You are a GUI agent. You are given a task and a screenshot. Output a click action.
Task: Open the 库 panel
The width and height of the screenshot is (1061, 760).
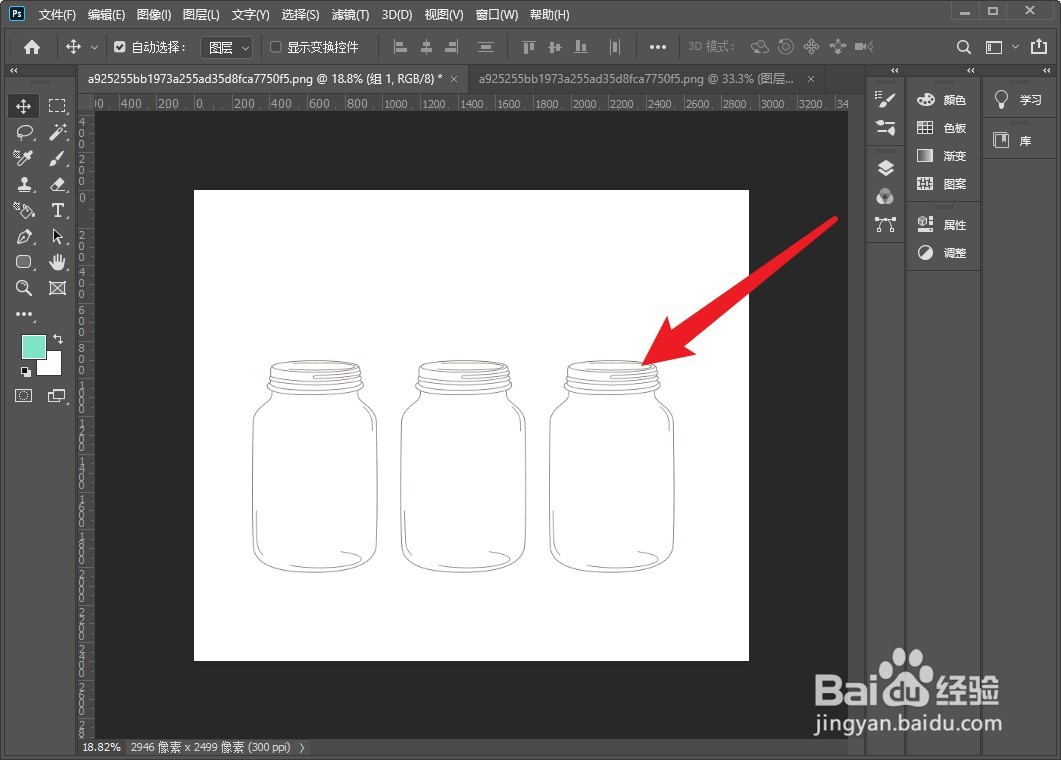[x=1018, y=141]
